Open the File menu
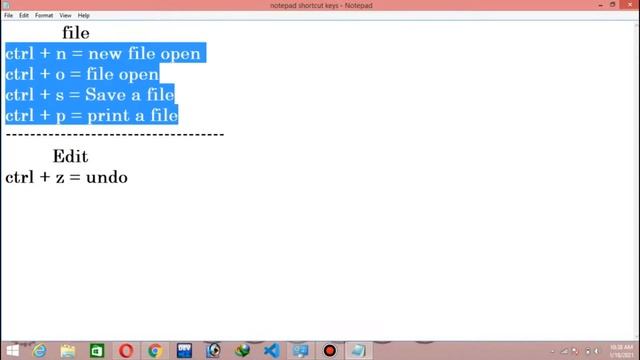This screenshot has width=640, height=360. click(9, 16)
